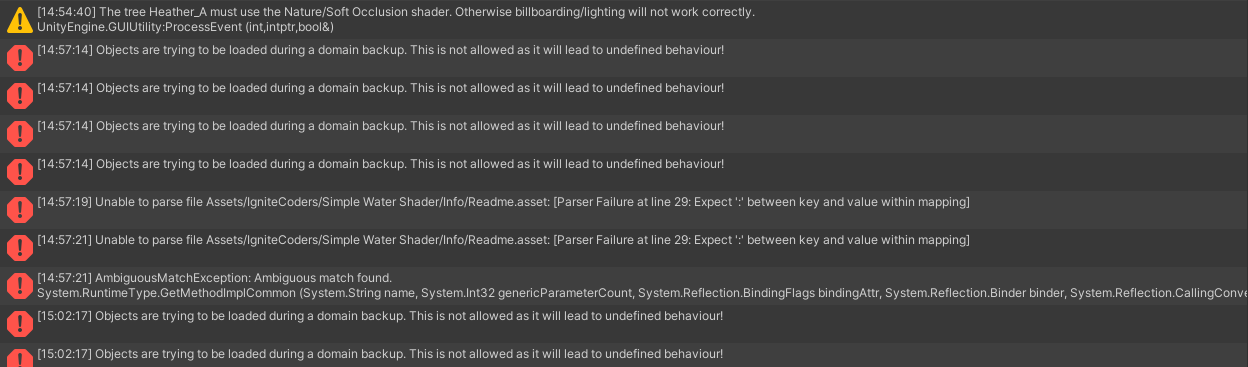1248x367 pixels.
Task: Click the UnityEngine.GUIUtility:ProcessEvent stack trace line
Action: (185, 26)
